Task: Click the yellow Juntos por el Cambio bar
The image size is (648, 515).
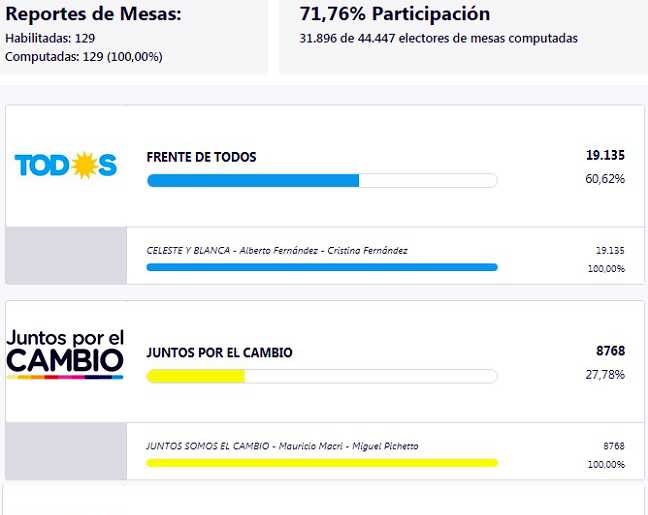Action: click(322, 376)
